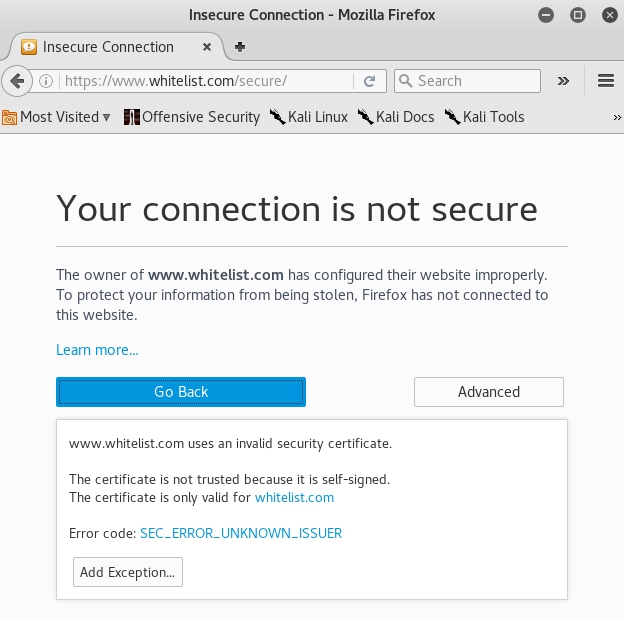
Task: Close the Insecure Connection tab
Action: pos(207,47)
